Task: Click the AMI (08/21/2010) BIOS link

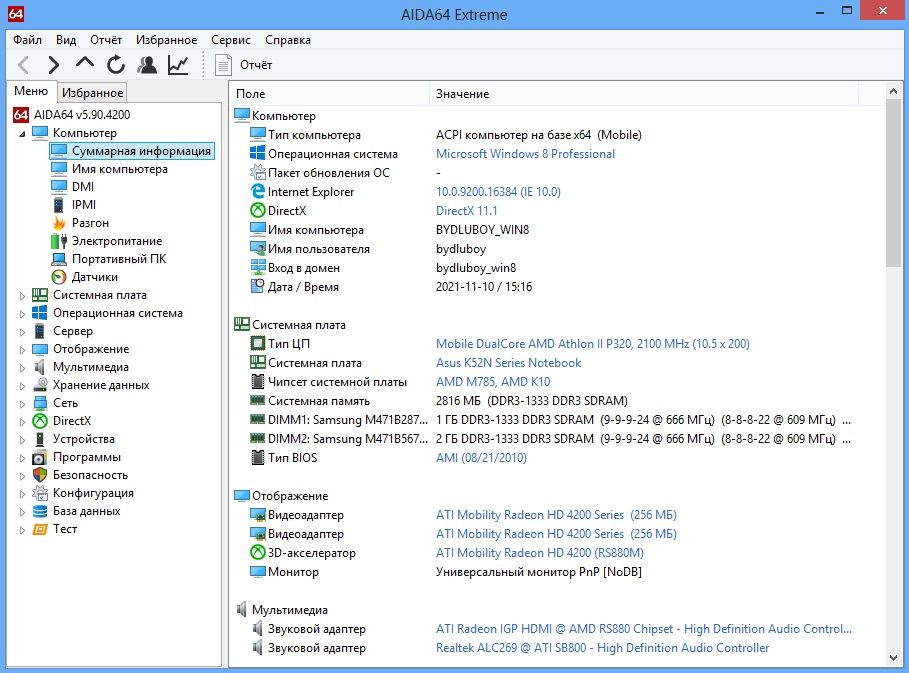Action: pyautogui.click(x=481, y=457)
